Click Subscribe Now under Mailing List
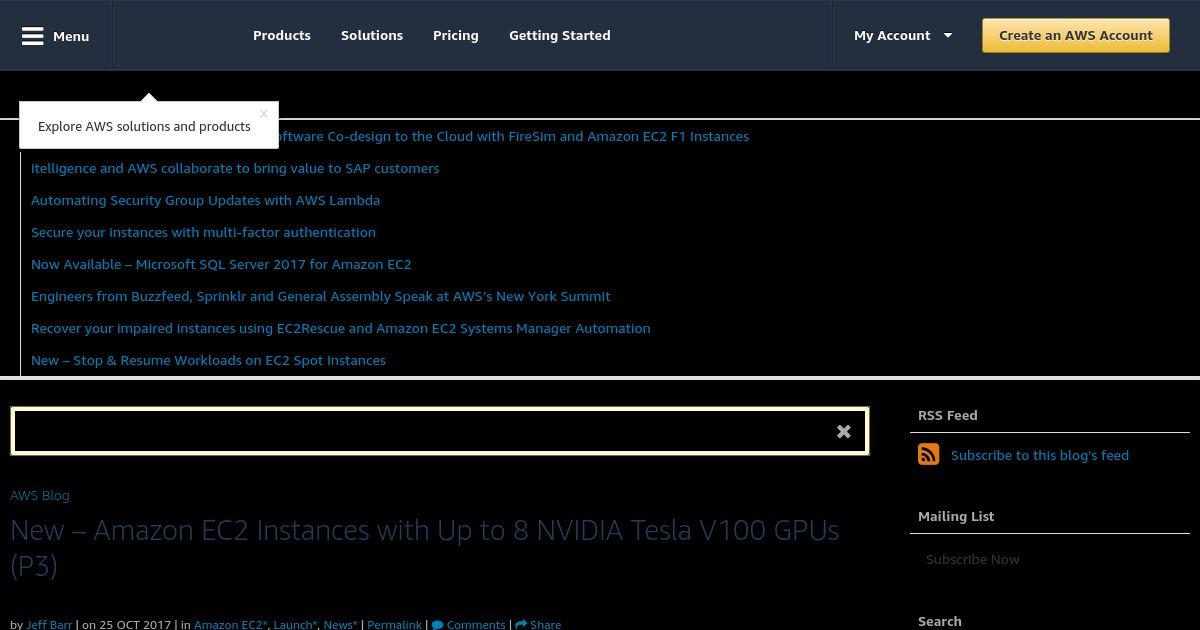 973,559
